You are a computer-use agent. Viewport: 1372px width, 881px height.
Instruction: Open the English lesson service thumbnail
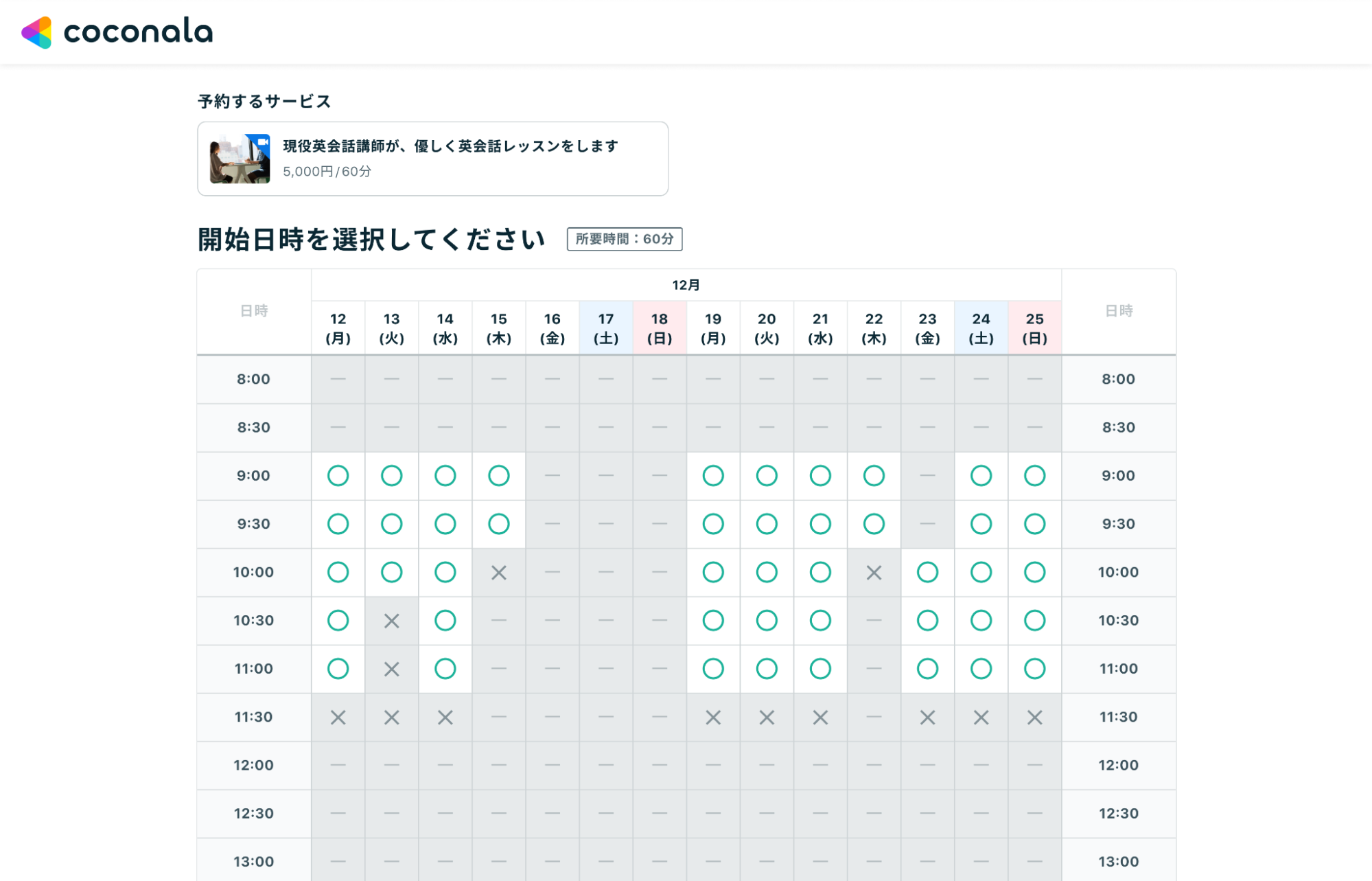(240, 159)
